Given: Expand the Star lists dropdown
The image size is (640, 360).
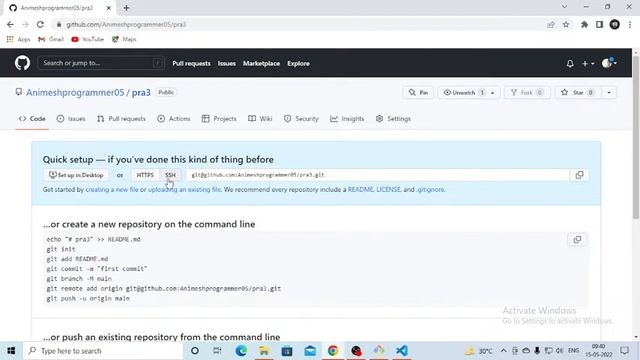Looking at the screenshot, I should [x=609, y=93].
